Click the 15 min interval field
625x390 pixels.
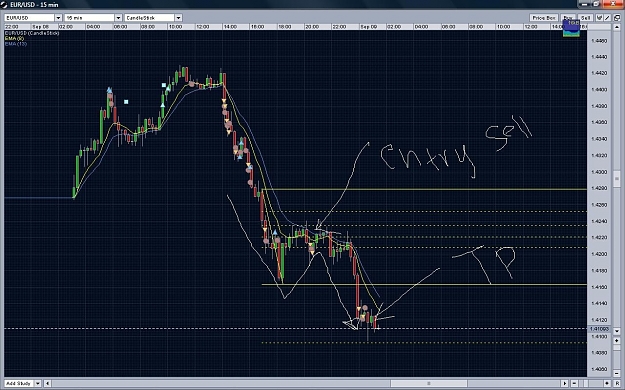click(x=90, y=18)
